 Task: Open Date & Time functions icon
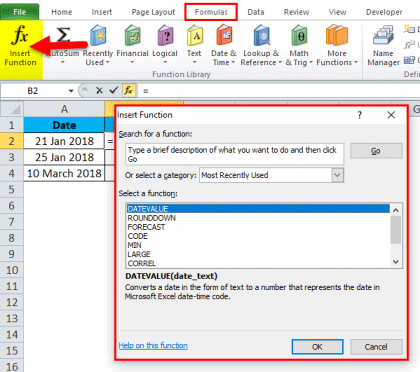point(224,35)
